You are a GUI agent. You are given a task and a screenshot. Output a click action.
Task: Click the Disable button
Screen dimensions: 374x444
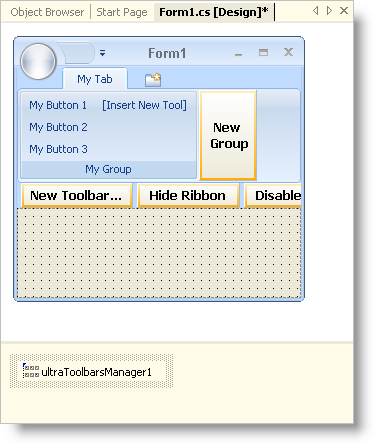pyautogui.click(x=273, y=196)
